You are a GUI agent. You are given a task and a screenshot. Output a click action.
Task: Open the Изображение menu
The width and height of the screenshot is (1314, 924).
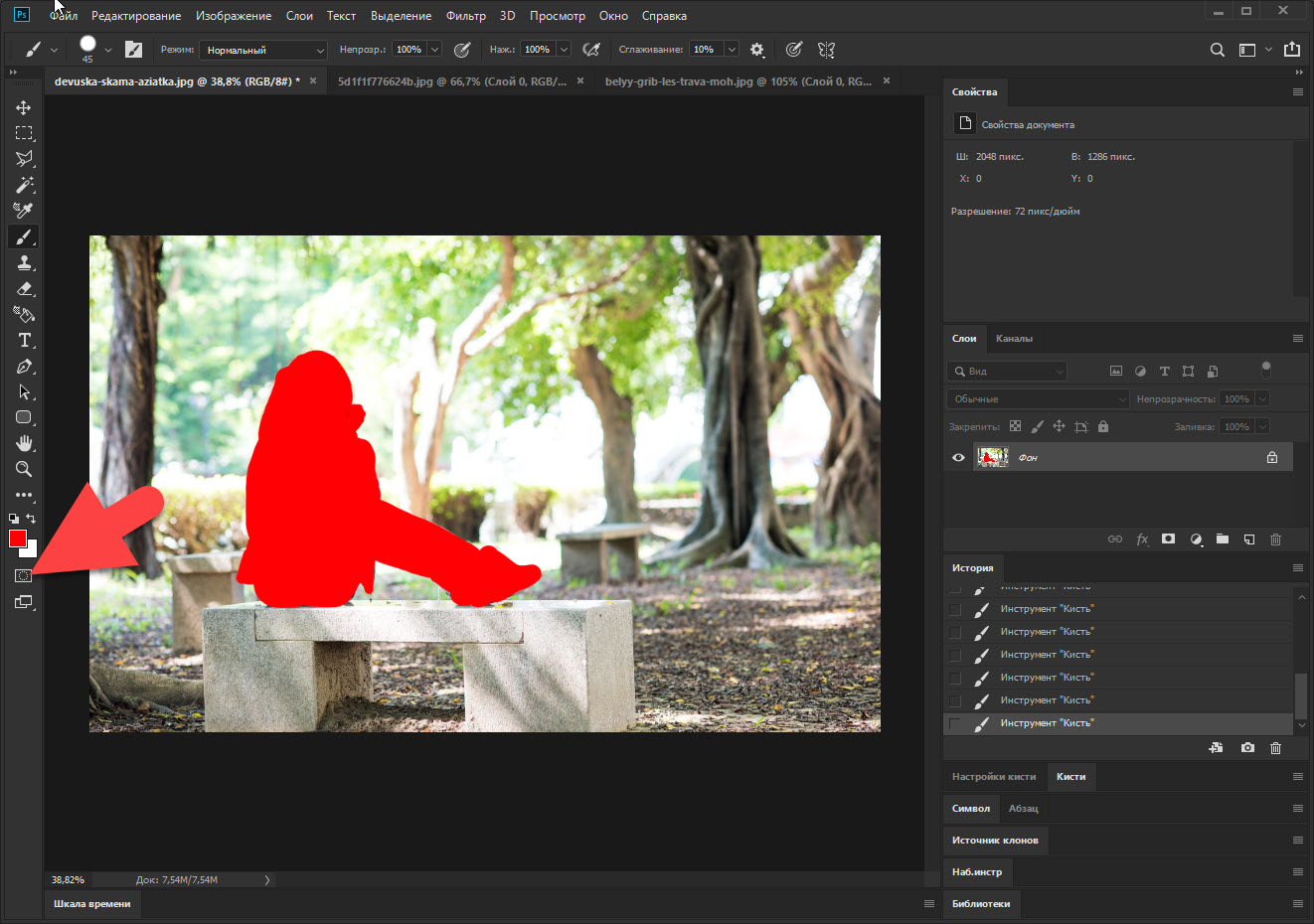(x=234, y=16)
